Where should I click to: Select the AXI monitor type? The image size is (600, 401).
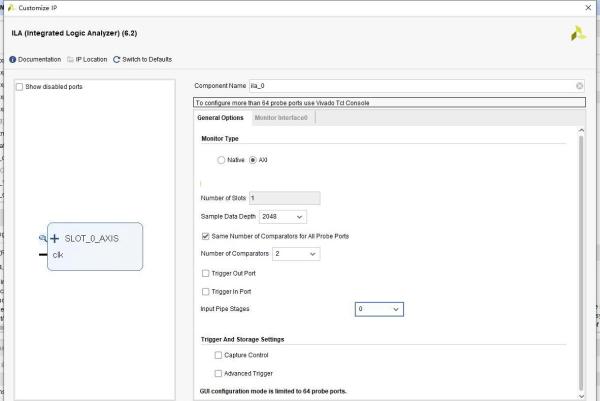click(253, 160)
